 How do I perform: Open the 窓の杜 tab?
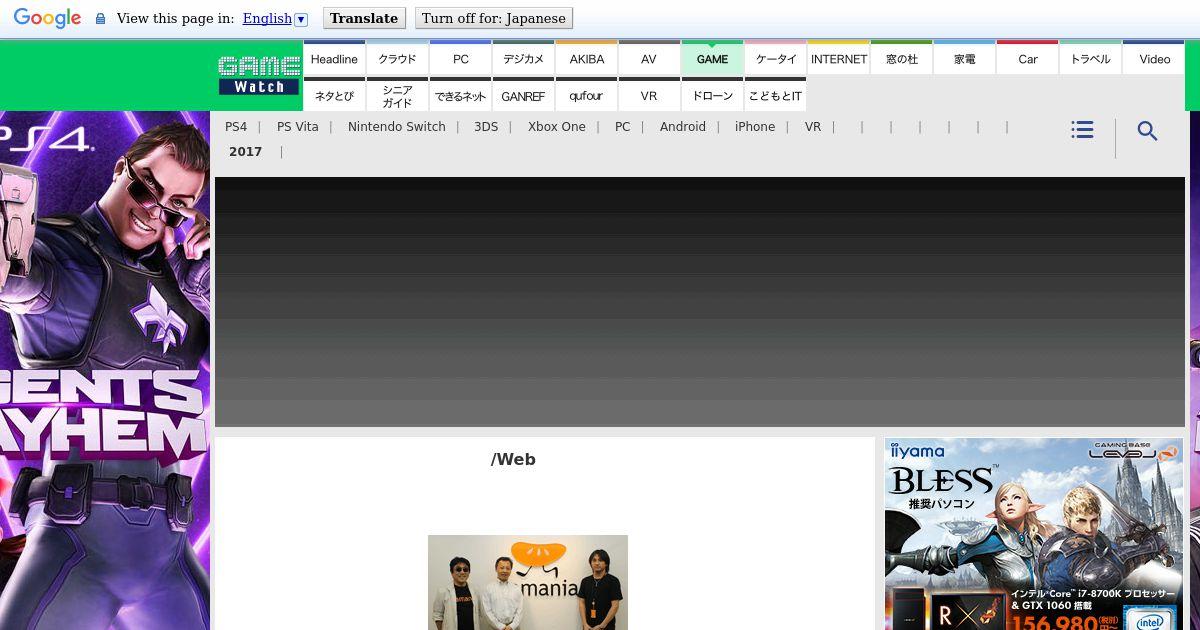point(901,57)
